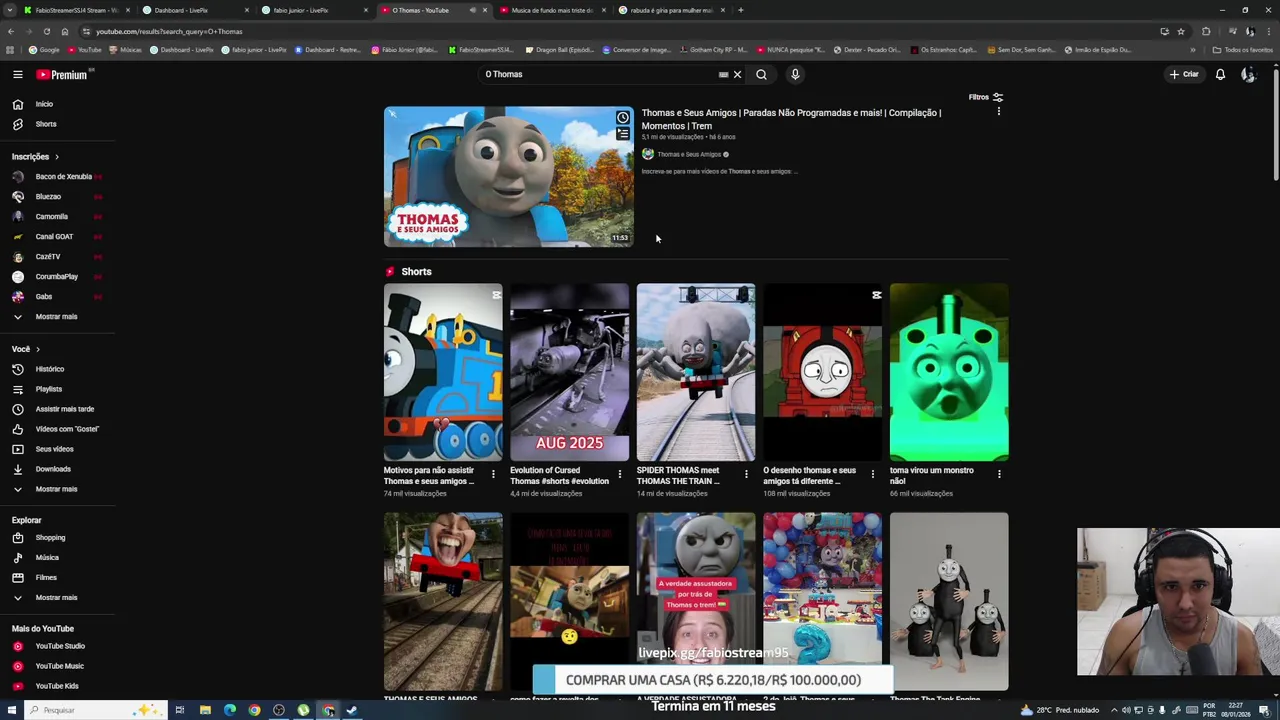The width and height of the screenshot is (1280, 720).
Task: Open options for 'SPIDER THOMAS' Short
Action: coord(745,474)
